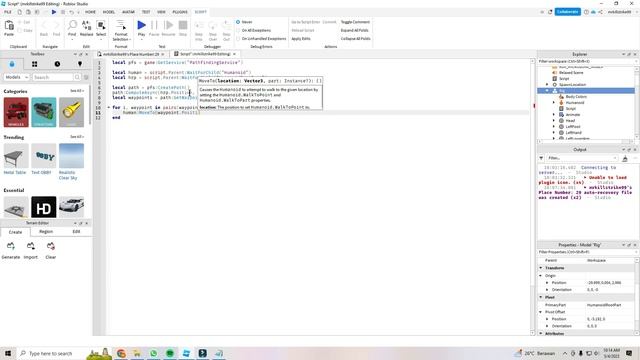Switch to the Place Number 29 document tab

point(131,54)
